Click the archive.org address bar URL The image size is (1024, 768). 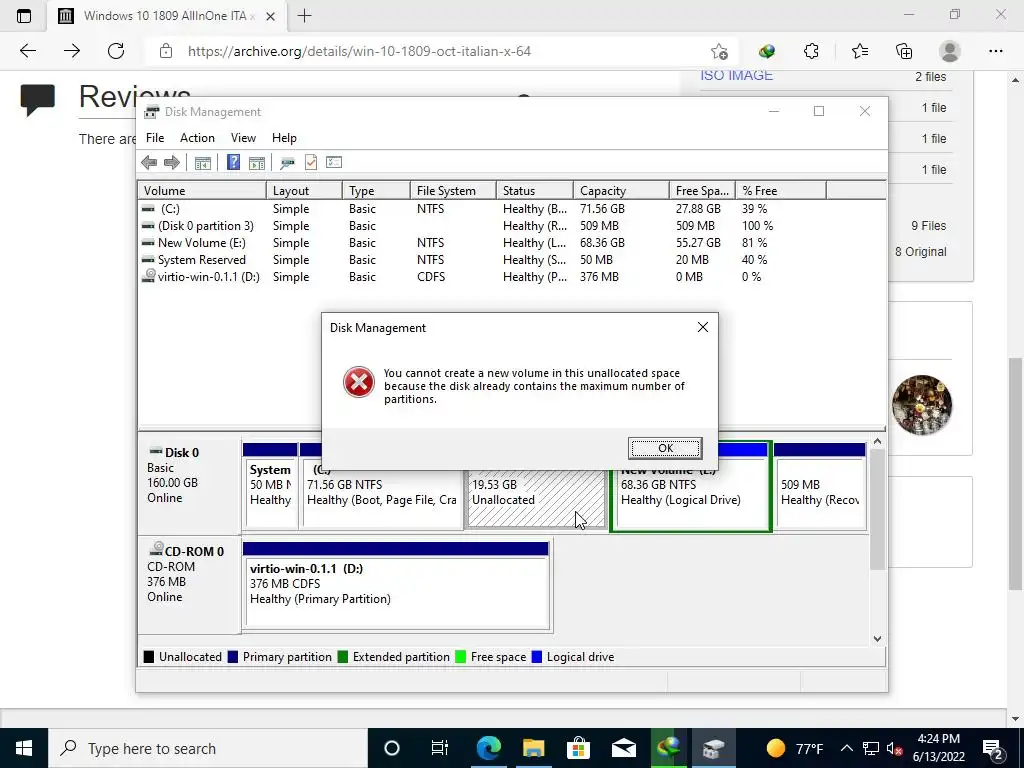359,51
